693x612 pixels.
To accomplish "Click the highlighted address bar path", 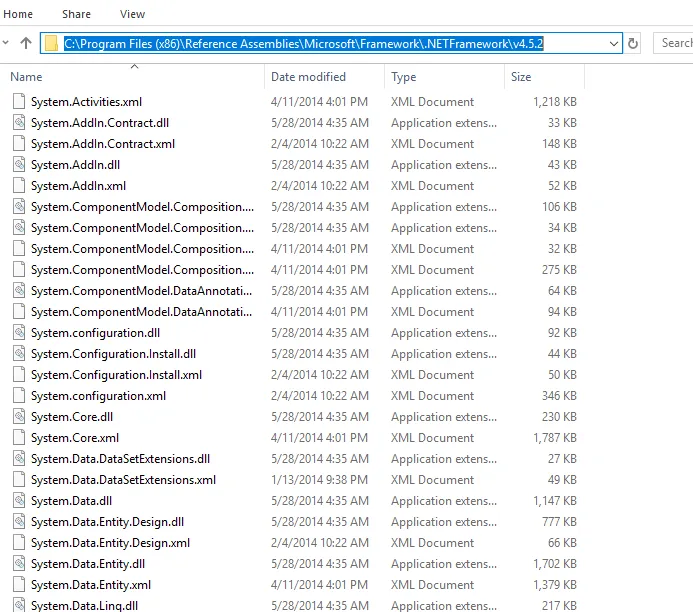I will click(x=304, y=43).
